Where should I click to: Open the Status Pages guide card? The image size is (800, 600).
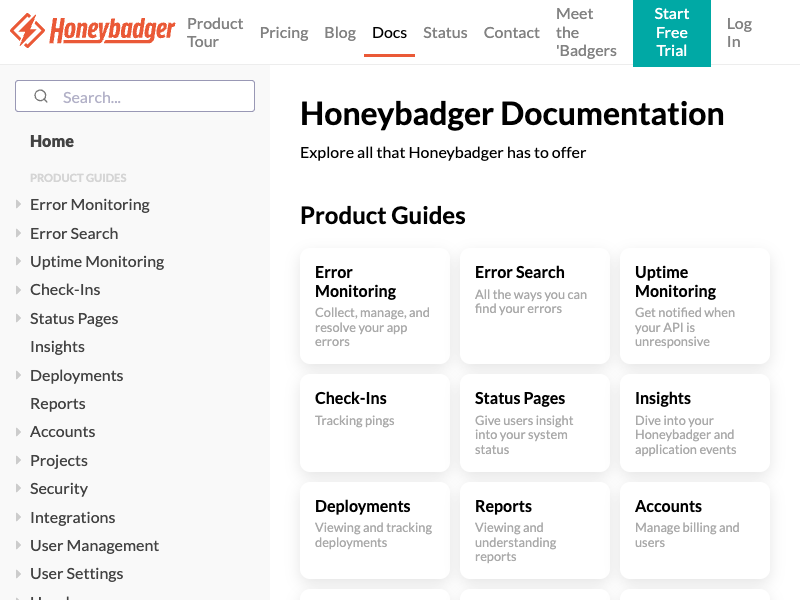(x=535, y=423)
